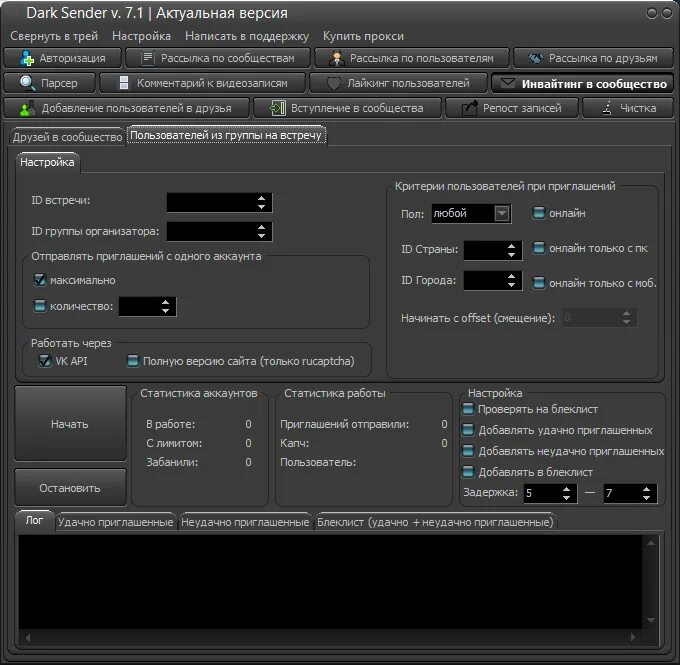Click the Репост записей share icon
680x665 pixels.
tap(469, 108)
